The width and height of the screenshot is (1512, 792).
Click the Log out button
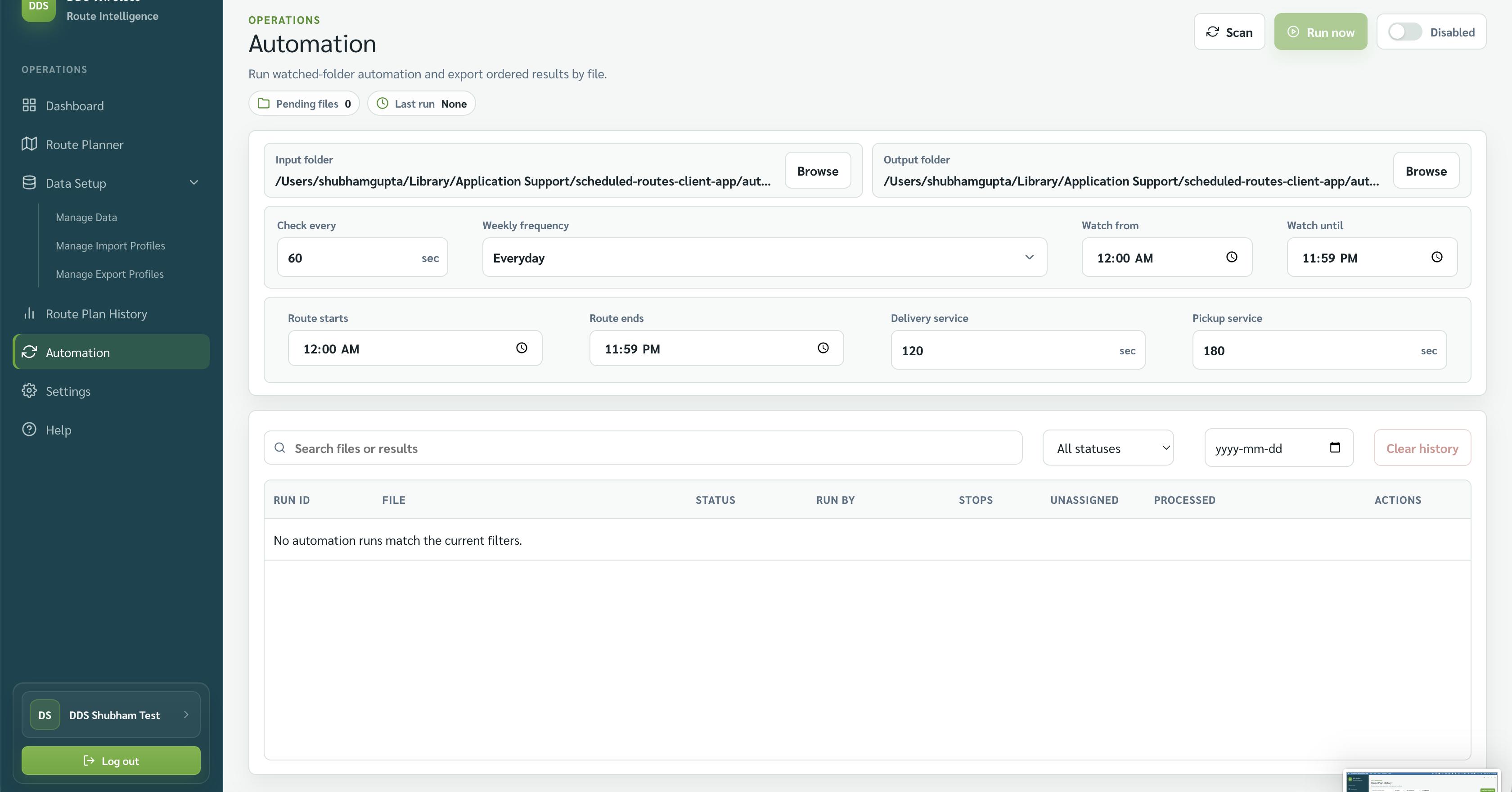click(x=111, y=760)
